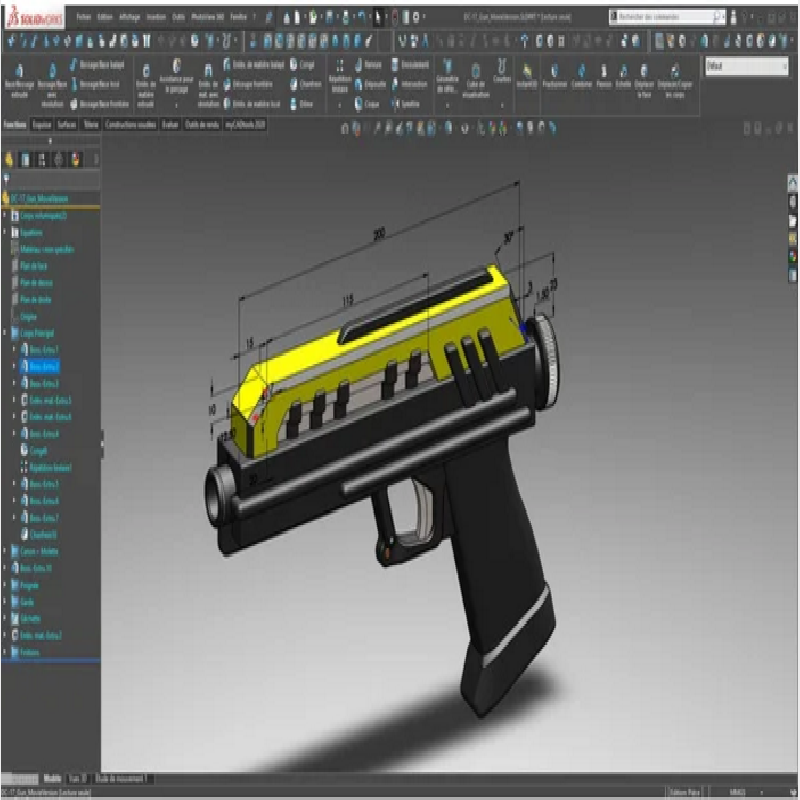Open Assistance pour le perçage tool

(177, 77)
